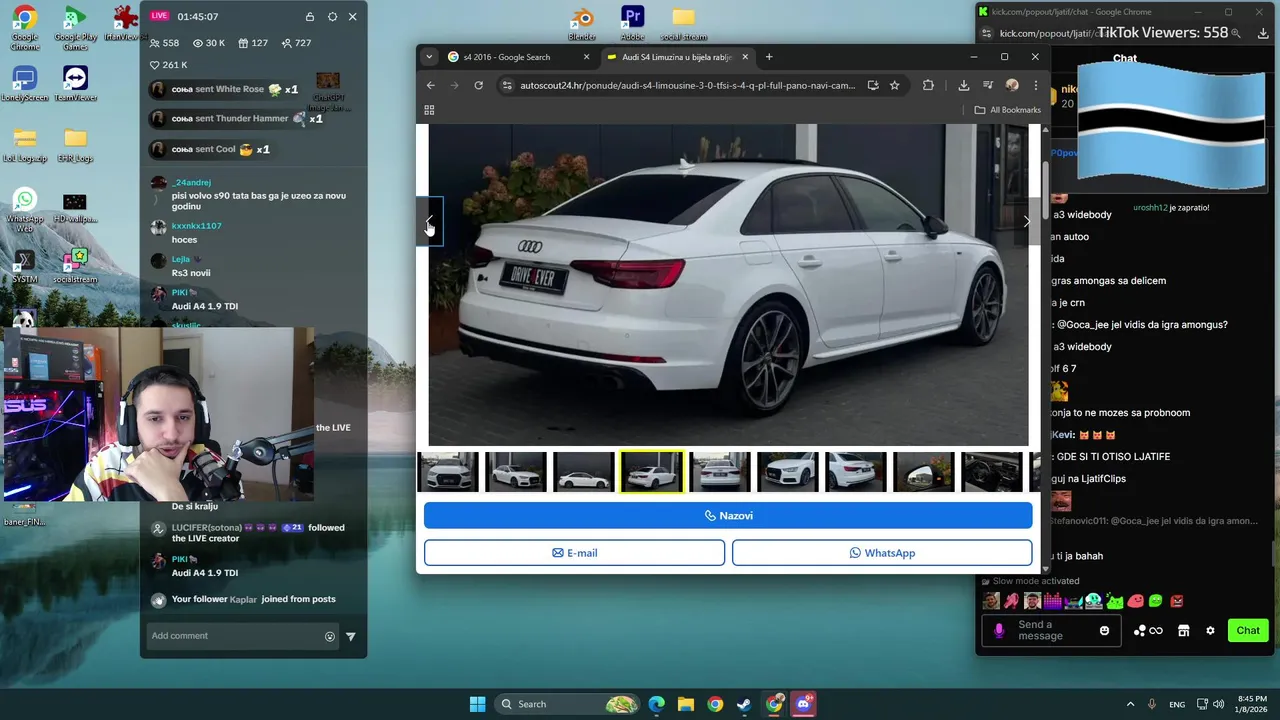The image size is (1280, 720).
Task: Click the zoom magnifier in Kick popout address bar
Action: [x=1236, y=34]
